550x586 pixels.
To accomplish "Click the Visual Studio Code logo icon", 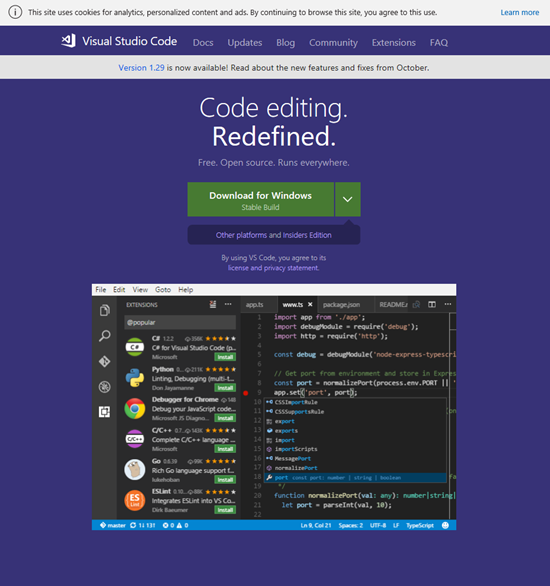I will tap(68, 40).
